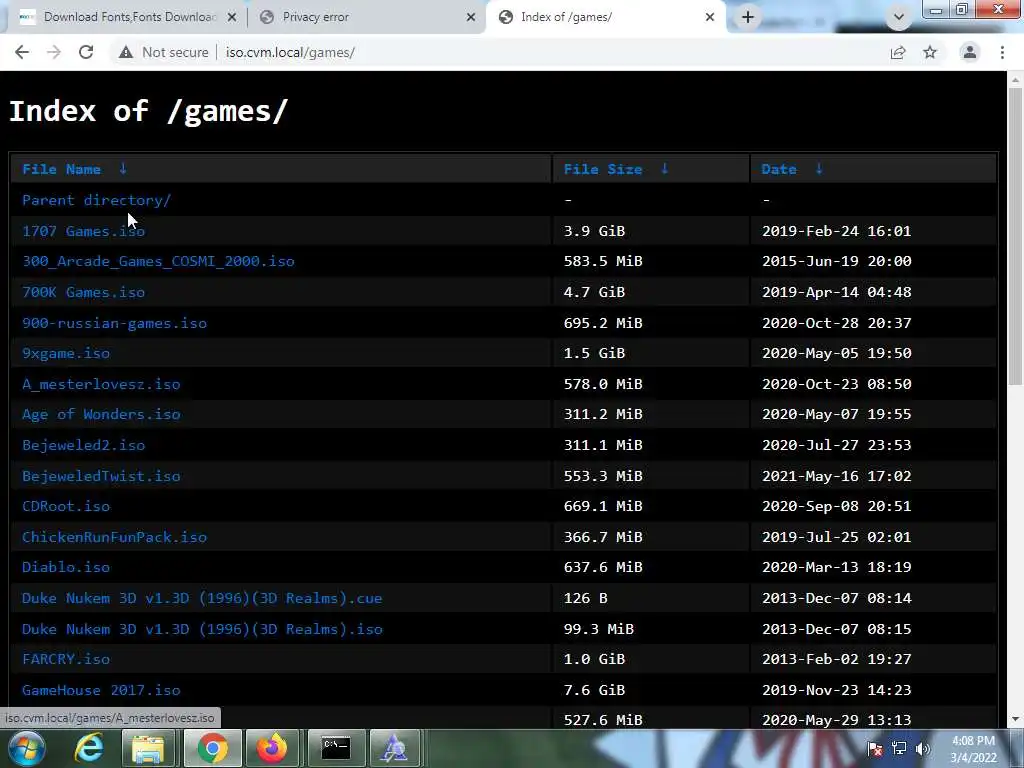Click the Action Center flag icon
This screenshot has height=768, width=1024.
click(x=875, y=749)
